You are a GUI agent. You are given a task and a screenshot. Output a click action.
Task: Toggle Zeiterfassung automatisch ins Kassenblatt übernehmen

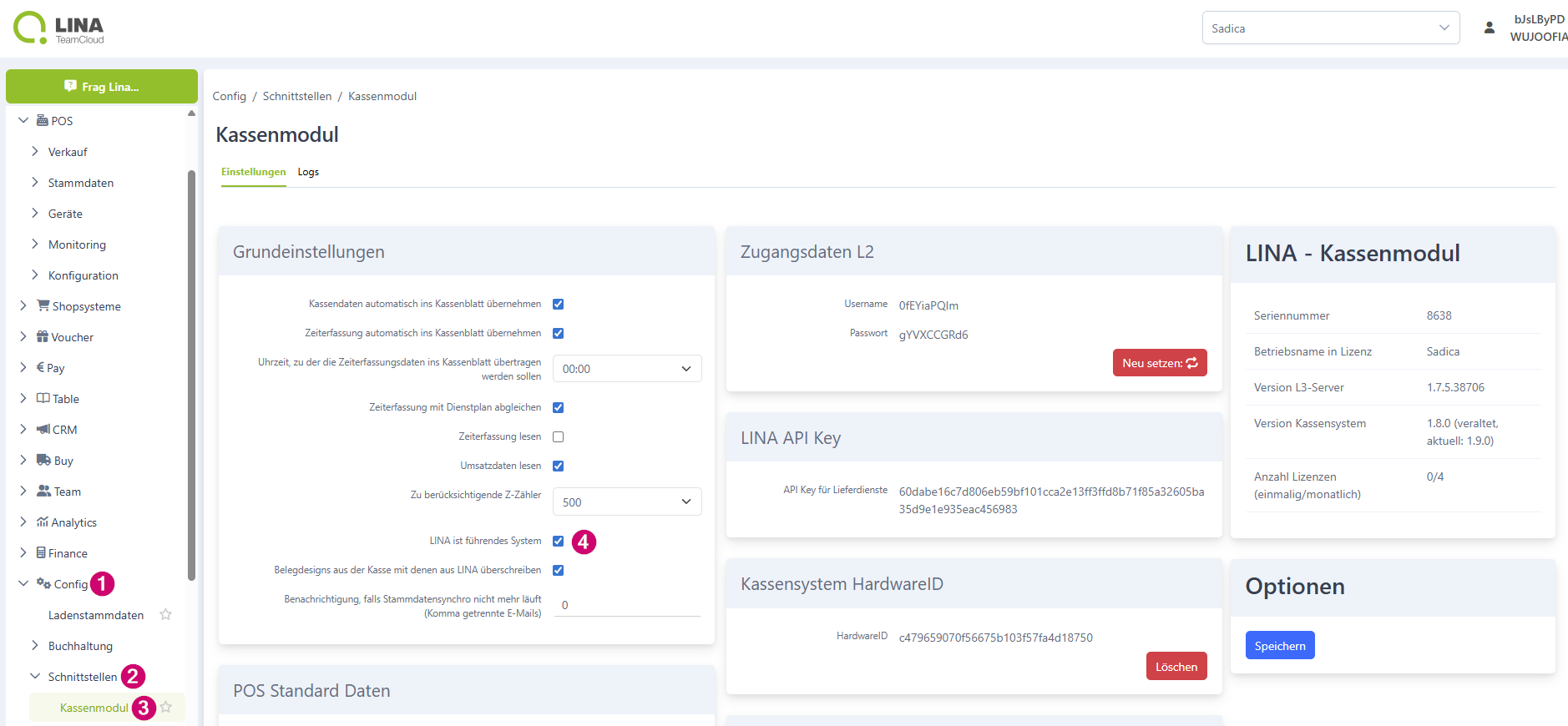click(559, 333)
